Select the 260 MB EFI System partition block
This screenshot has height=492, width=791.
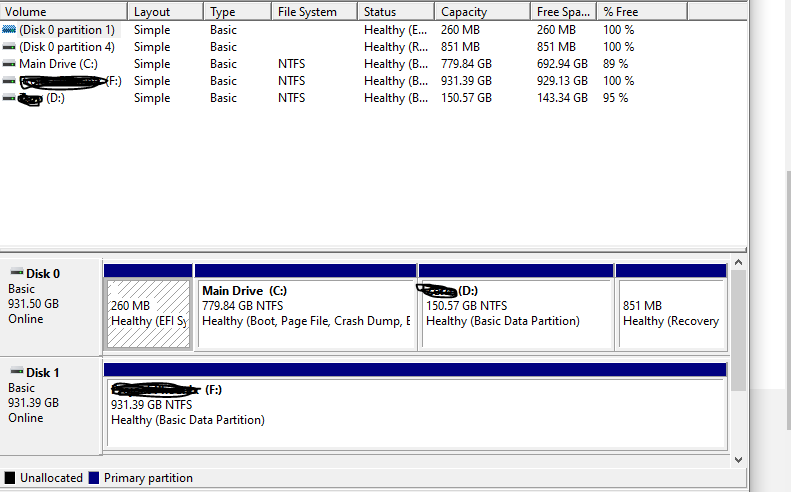pos(148,307)
